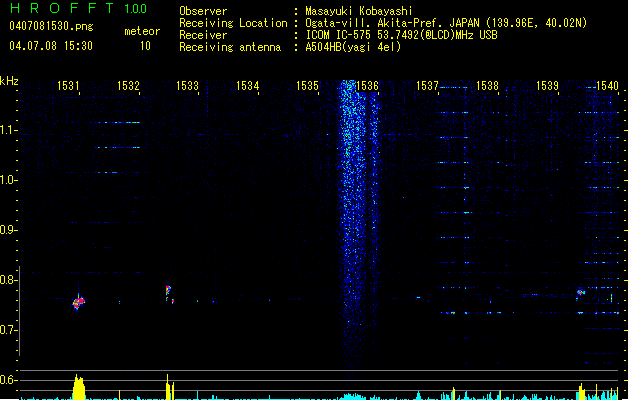Click the A504HB(yagi 4el) antenna text
629x400 pixels.
353,47
